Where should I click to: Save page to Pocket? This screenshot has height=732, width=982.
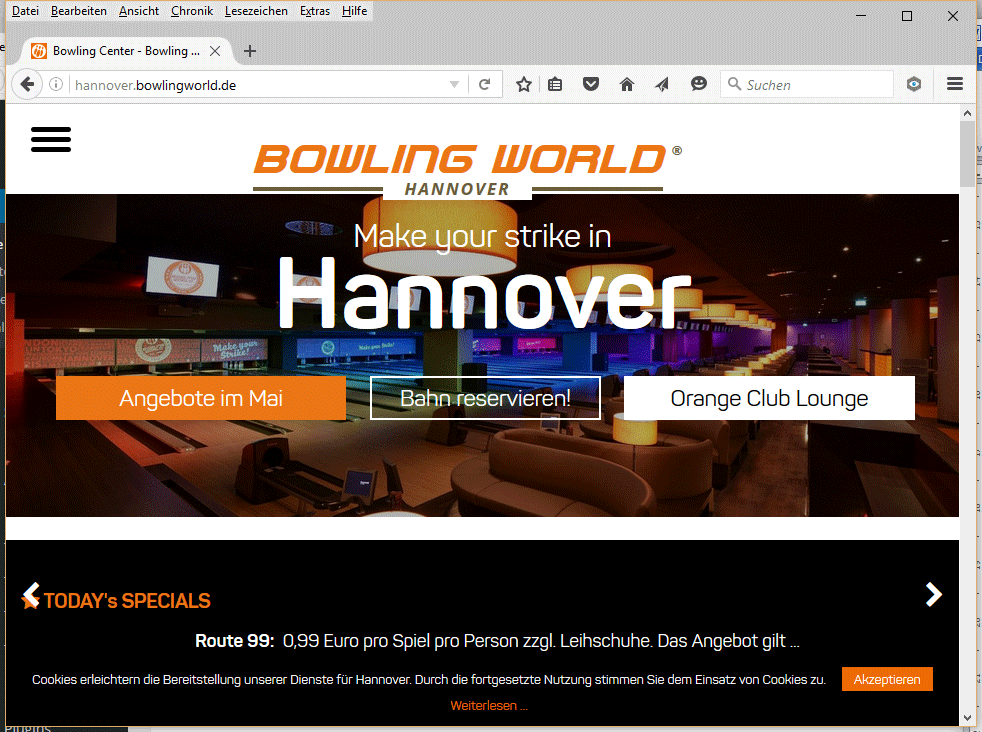pos(591,84)
